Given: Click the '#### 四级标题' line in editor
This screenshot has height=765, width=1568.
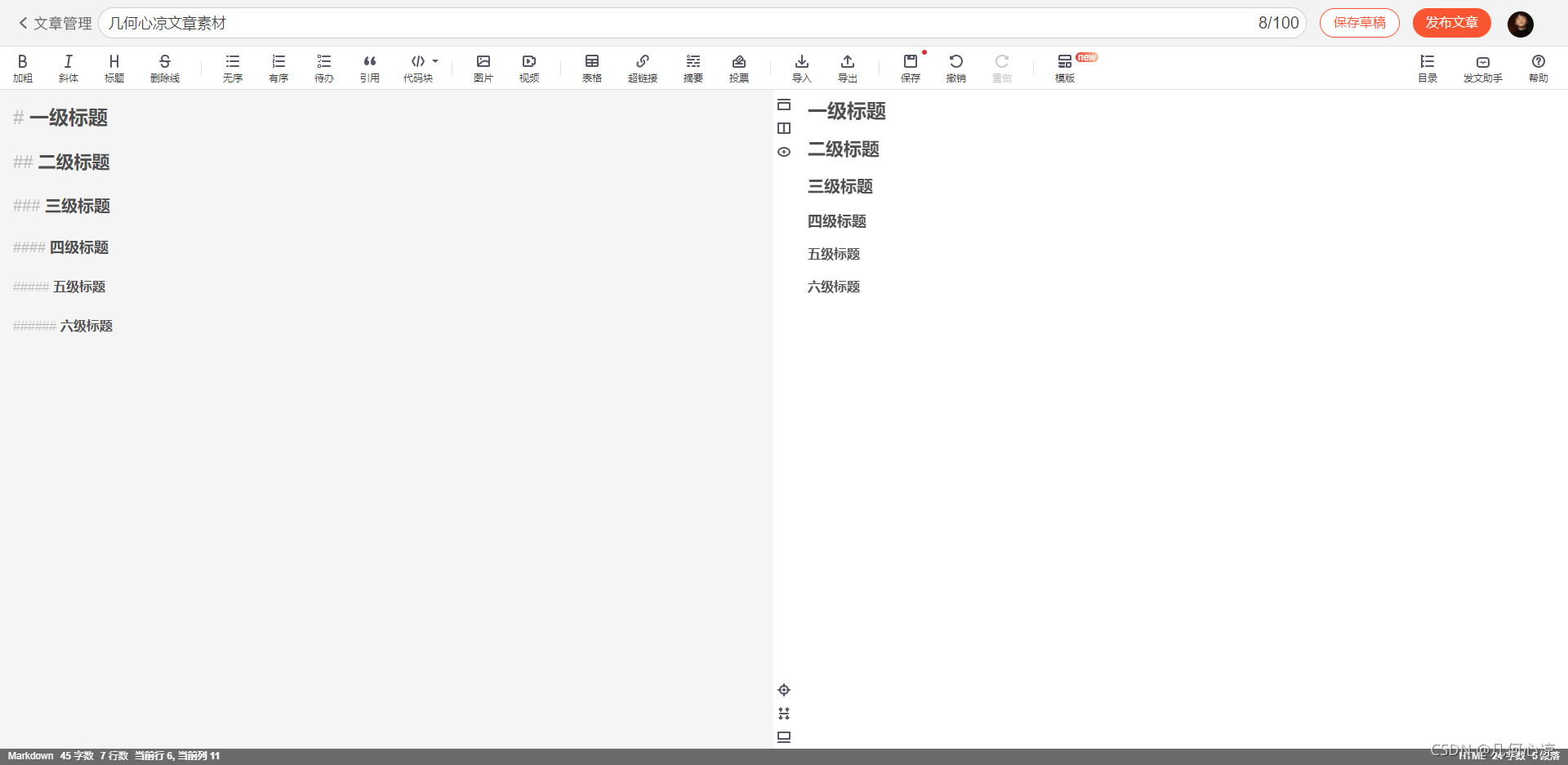Looking at the screenshot, I should pos(60,247).
